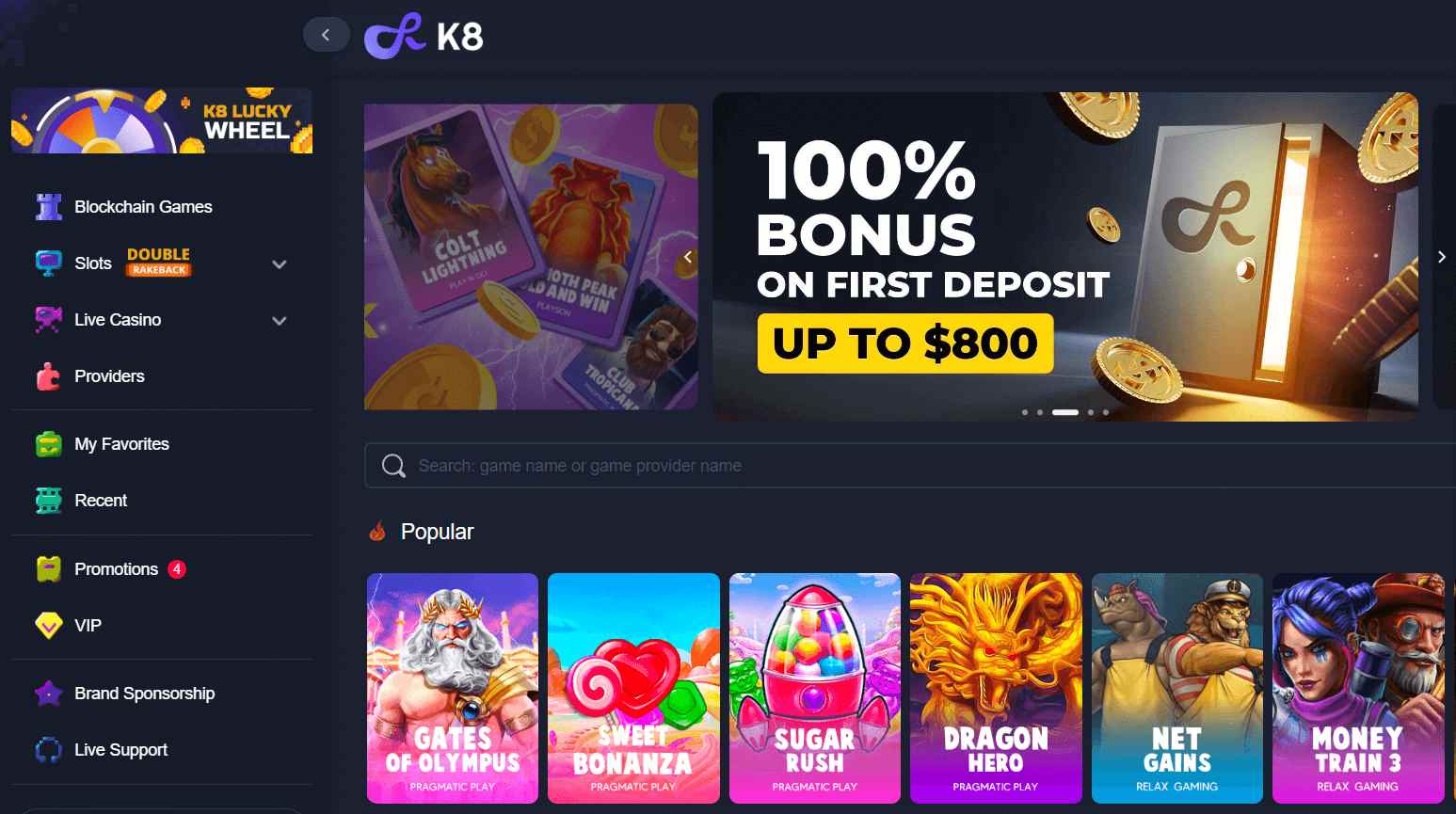Click the Up To $800 bonus button
Image resolution: width=1456 pixels, height=814 pixels.
(905, 343)
